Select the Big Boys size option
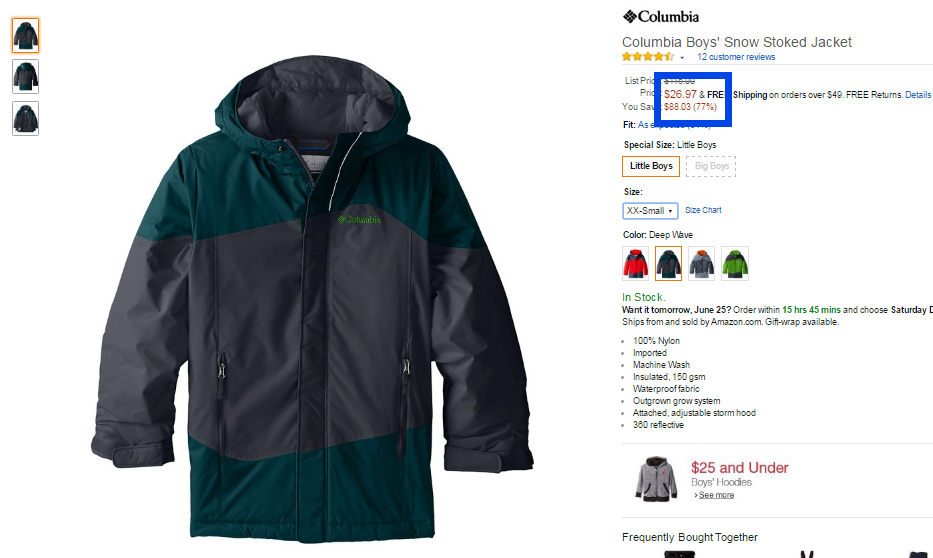This screenshot has width=933, height=558. click(711, 166)
